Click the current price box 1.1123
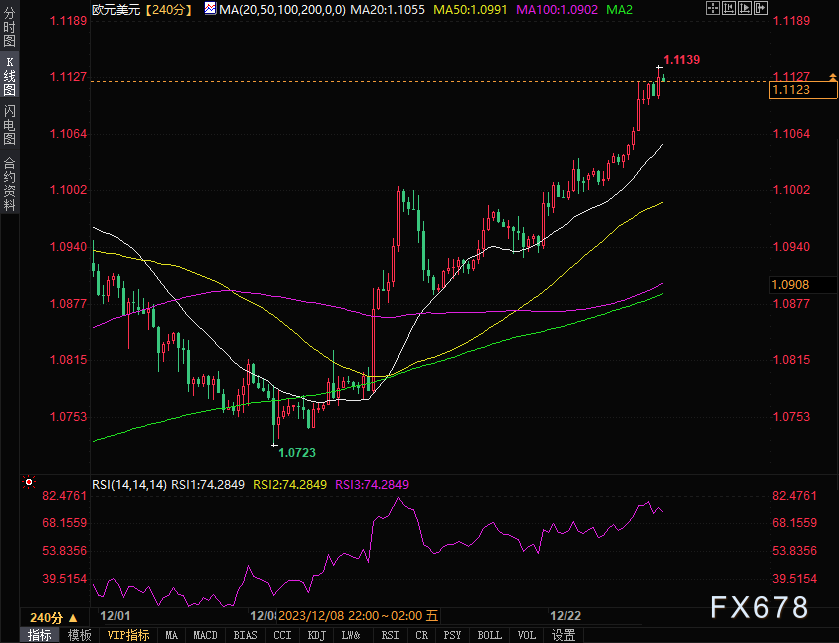 [x=790, y=90]
